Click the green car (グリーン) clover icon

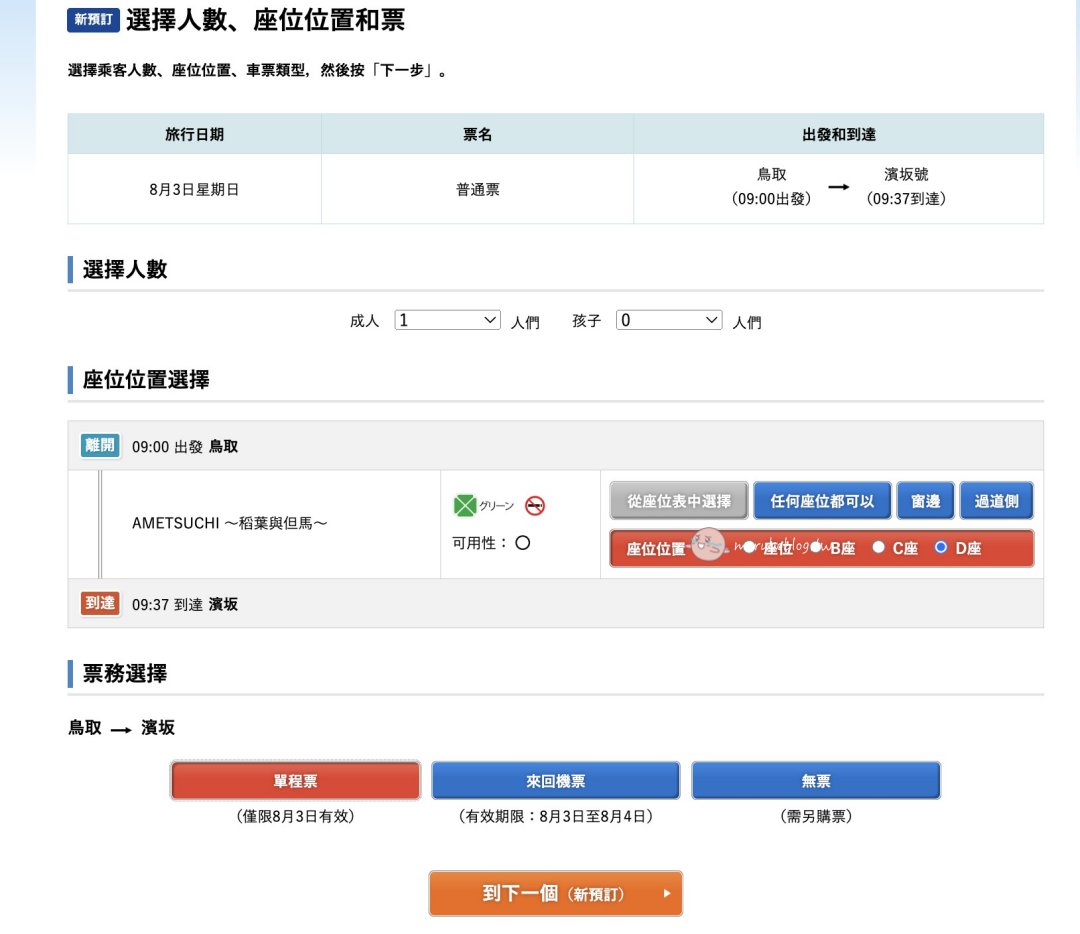point(465,506)
